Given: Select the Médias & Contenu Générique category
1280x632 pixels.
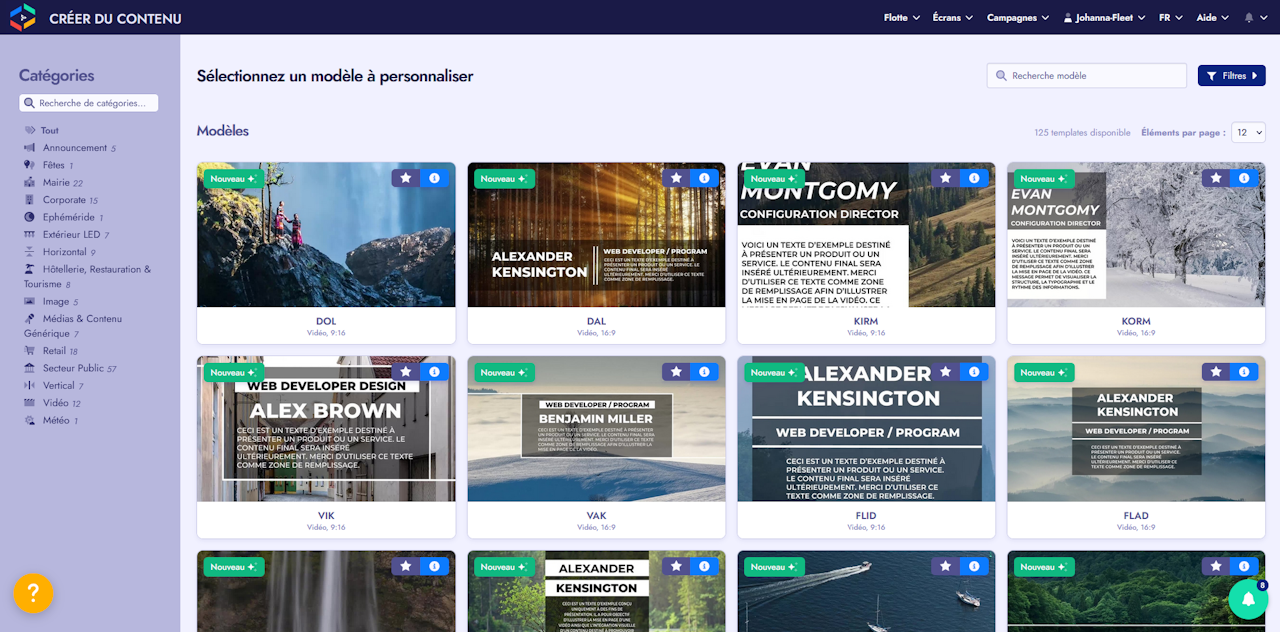Looking at the screenshot, I should pyautogui.click(x=73, y=326).
